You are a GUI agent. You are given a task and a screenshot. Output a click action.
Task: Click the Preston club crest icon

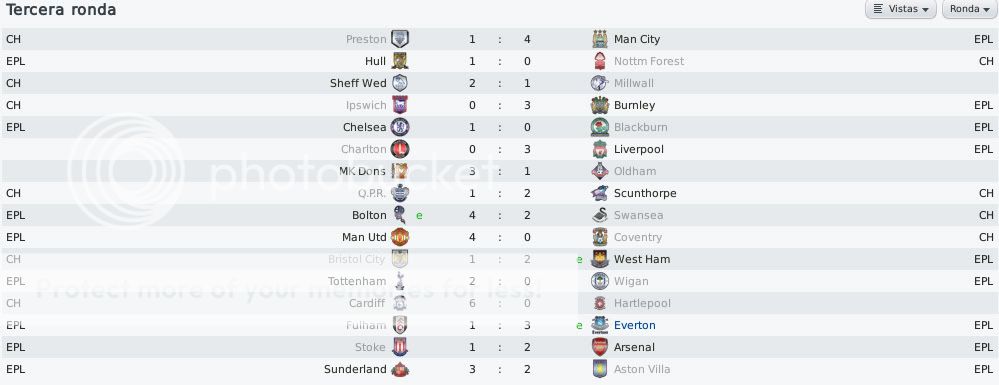click(x=399, y=39)
